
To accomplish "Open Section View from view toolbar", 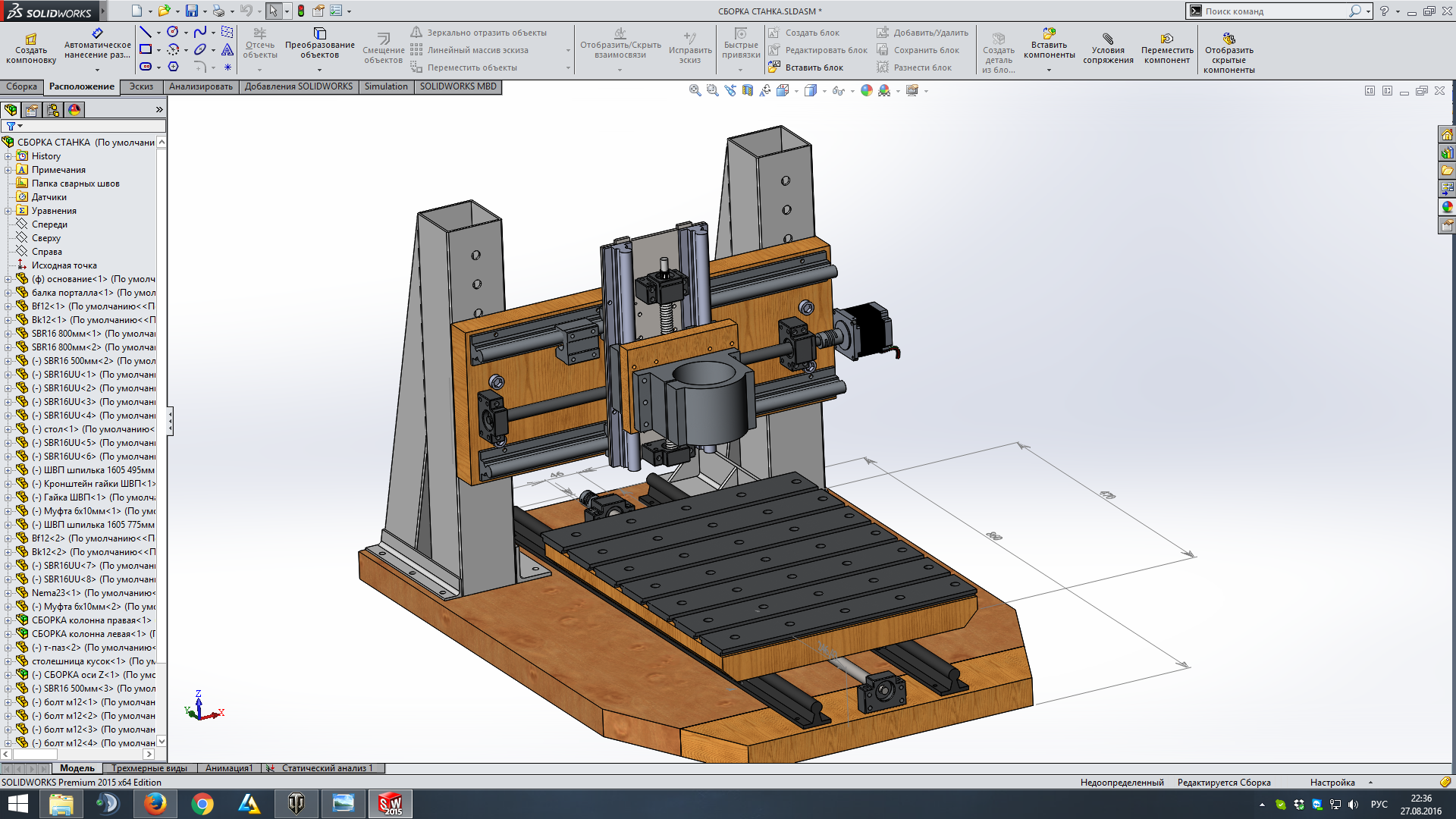I will coord(748,90).
